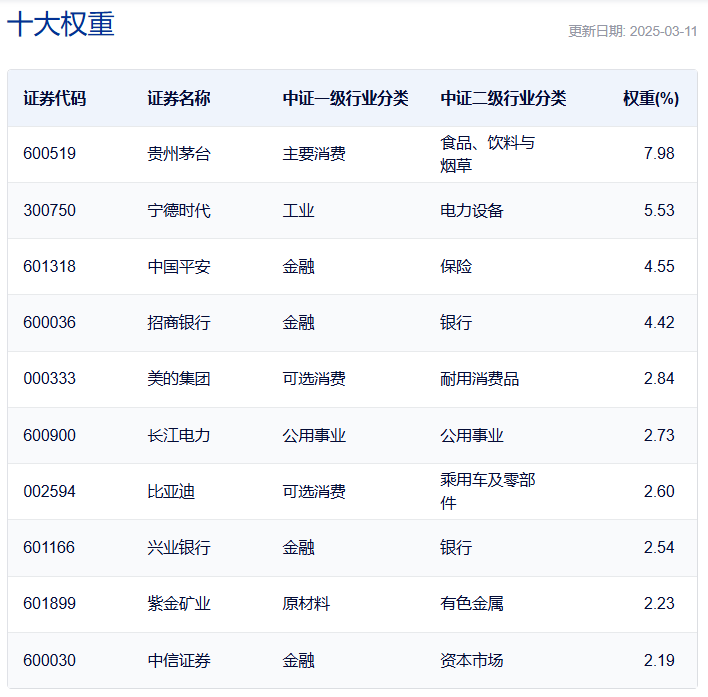Select the 贵州茅台 security name
The height and width of the screenshot is (697, 708).
click(x=179, y=154)
